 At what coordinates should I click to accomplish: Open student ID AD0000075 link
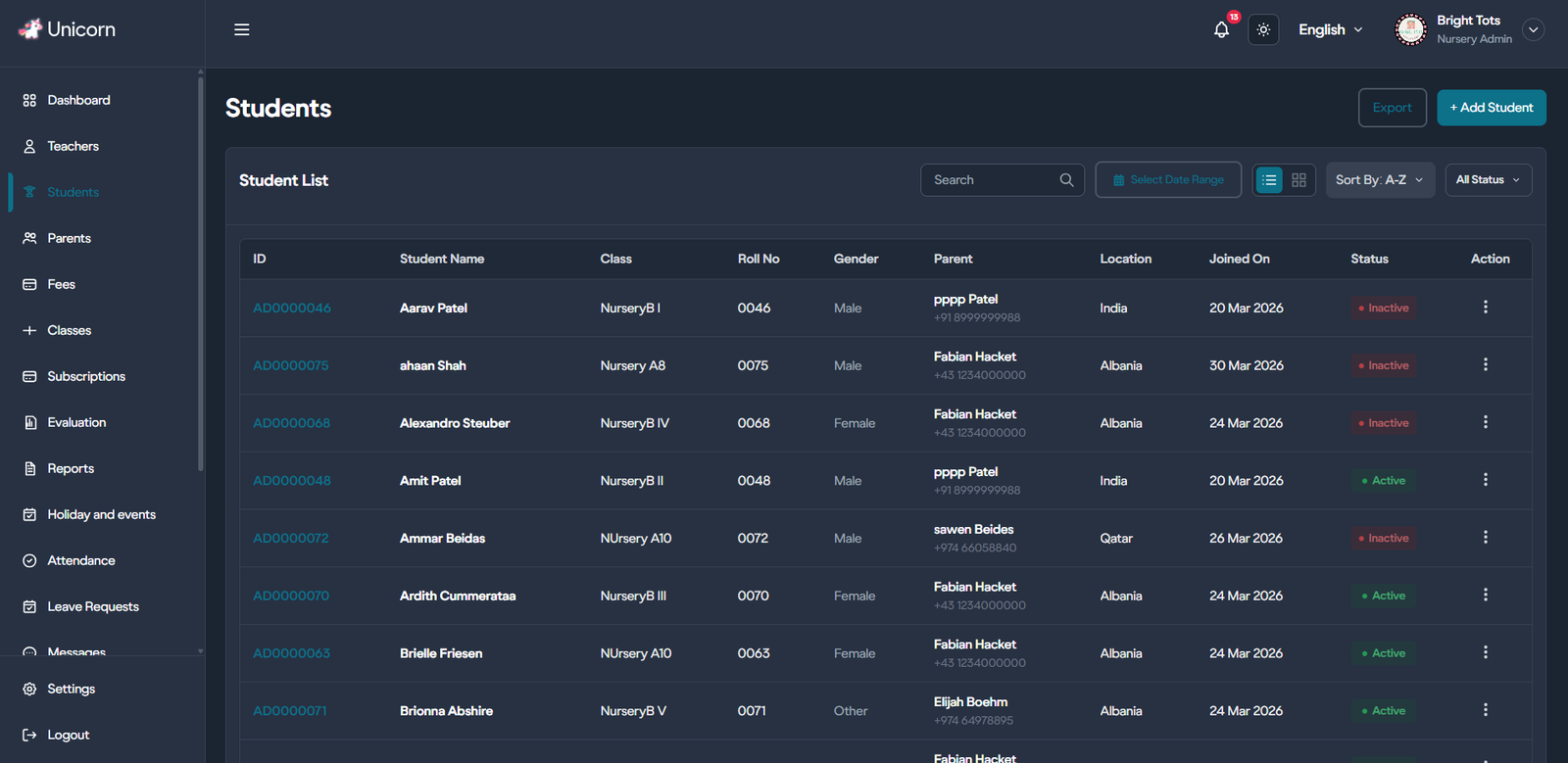pos(291,365)
